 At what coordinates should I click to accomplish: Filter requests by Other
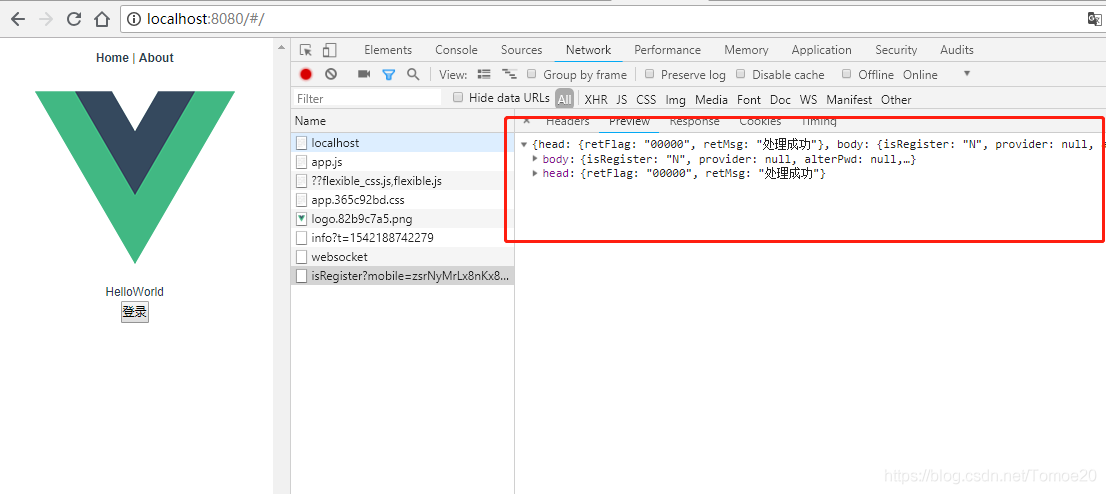pos(896,100)
